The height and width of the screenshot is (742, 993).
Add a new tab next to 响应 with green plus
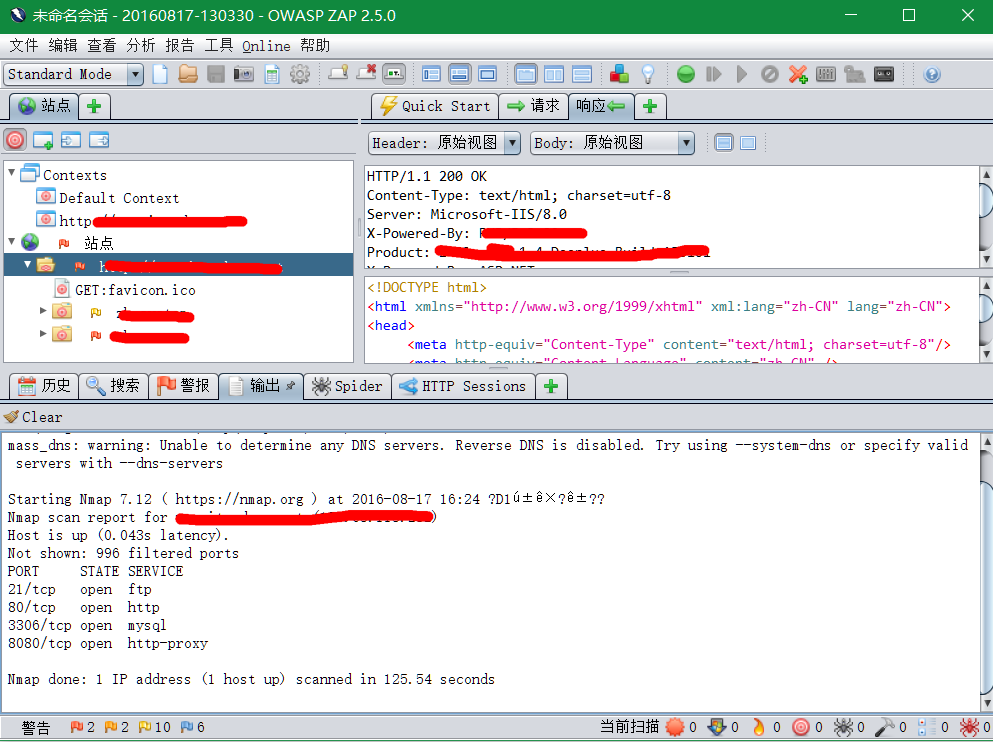tap(650, 106)
